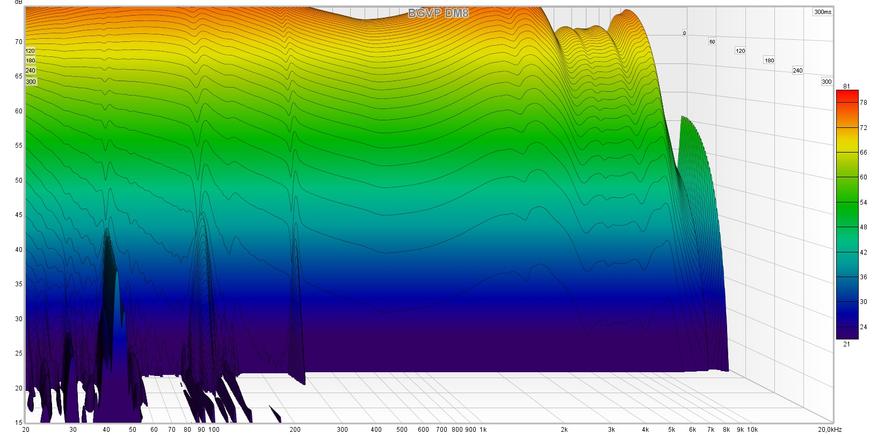
Task: Click the 2k label on the frequency axis
Action: tap(564, 430)
